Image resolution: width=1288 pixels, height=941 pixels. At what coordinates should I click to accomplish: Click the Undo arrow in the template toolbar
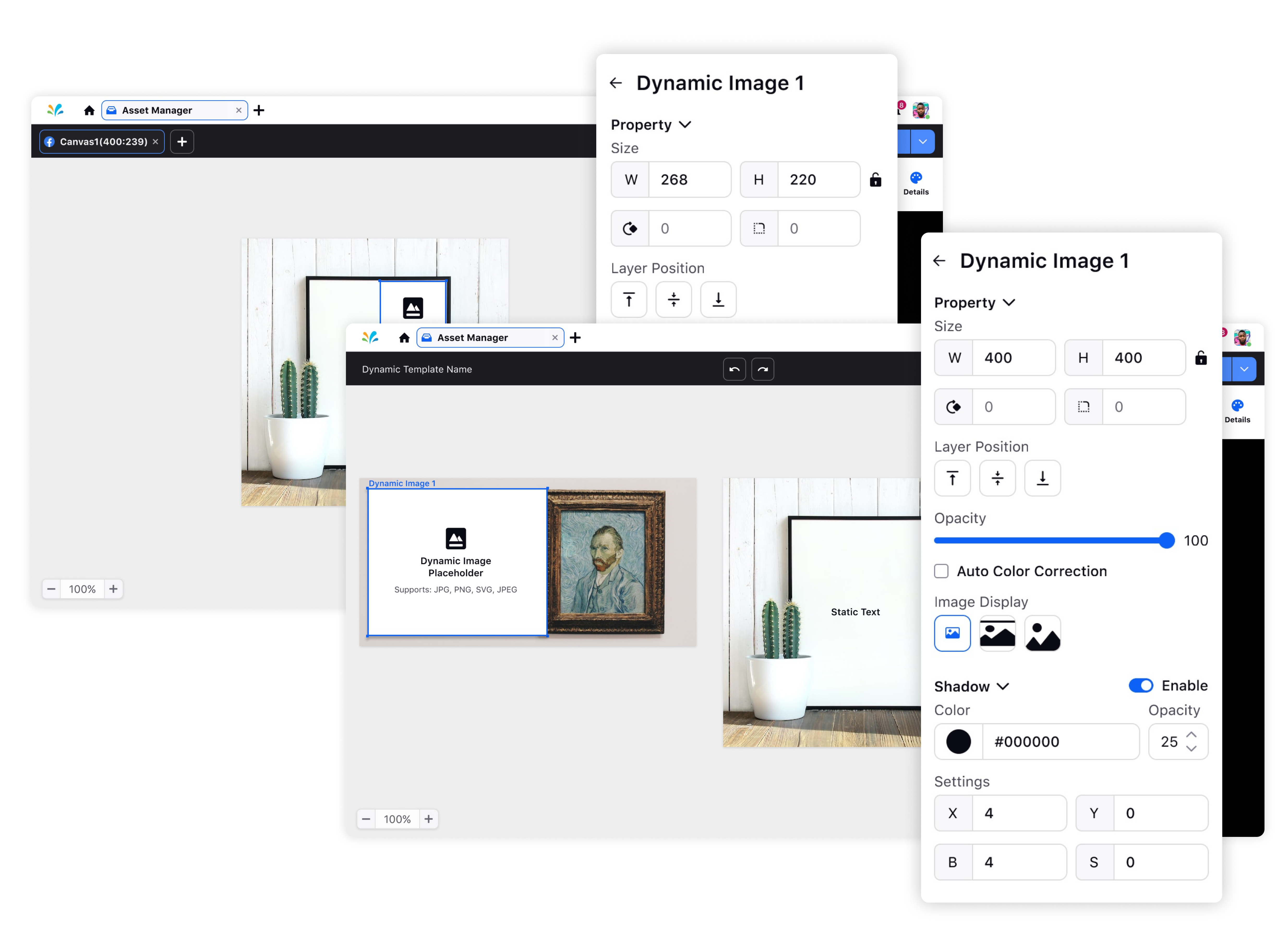click(734, 369)
